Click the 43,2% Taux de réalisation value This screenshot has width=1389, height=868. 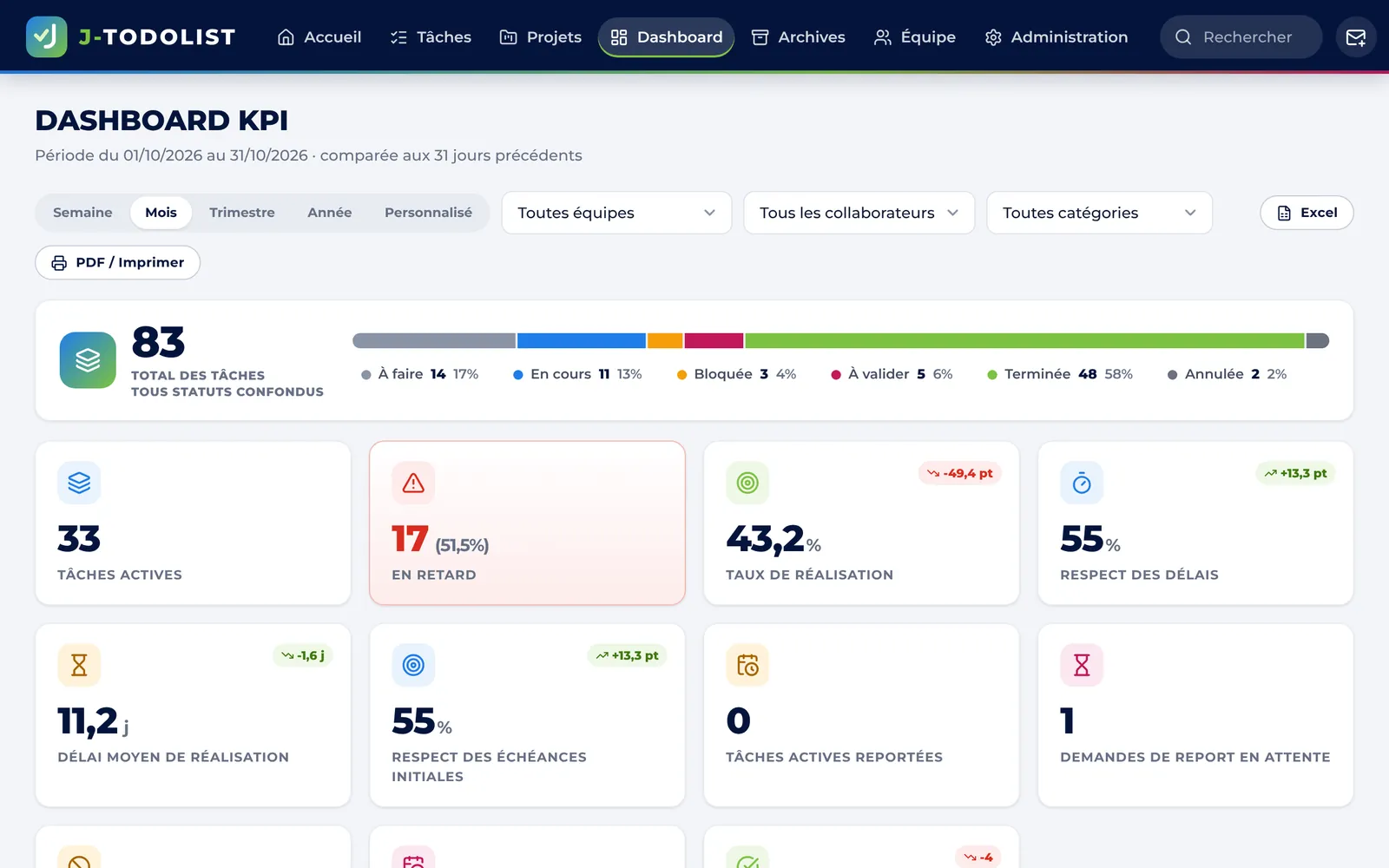(x=773, y=540)
